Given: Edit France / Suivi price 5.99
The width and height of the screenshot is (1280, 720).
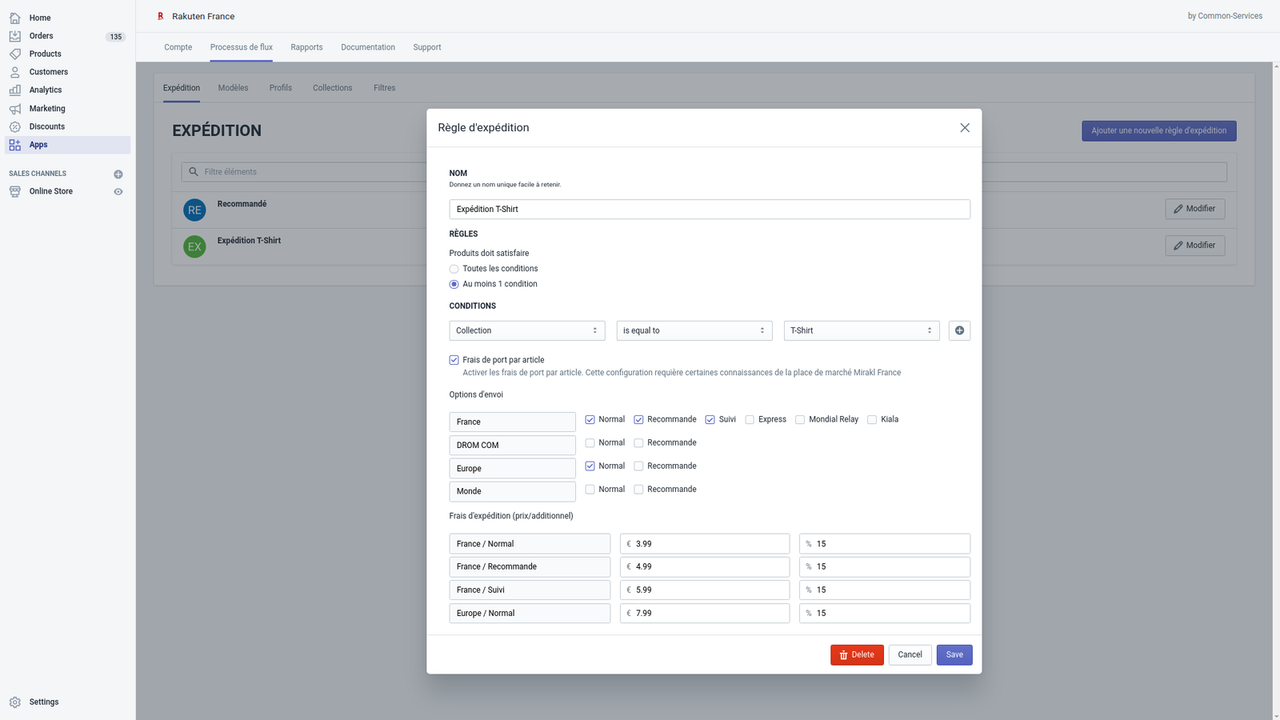Looking at the screenshot, I should tap(706, 590).
